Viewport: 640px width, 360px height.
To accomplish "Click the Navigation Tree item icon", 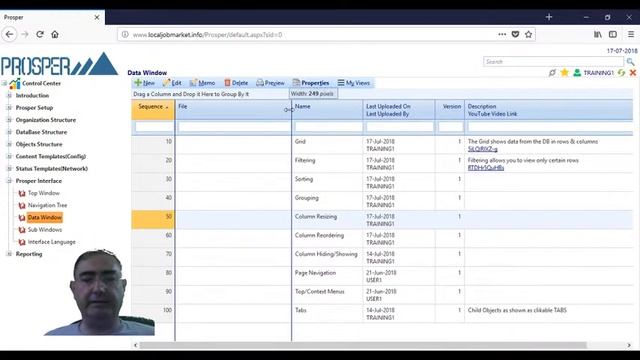I will pyautogui.click(x=22, y=205).
